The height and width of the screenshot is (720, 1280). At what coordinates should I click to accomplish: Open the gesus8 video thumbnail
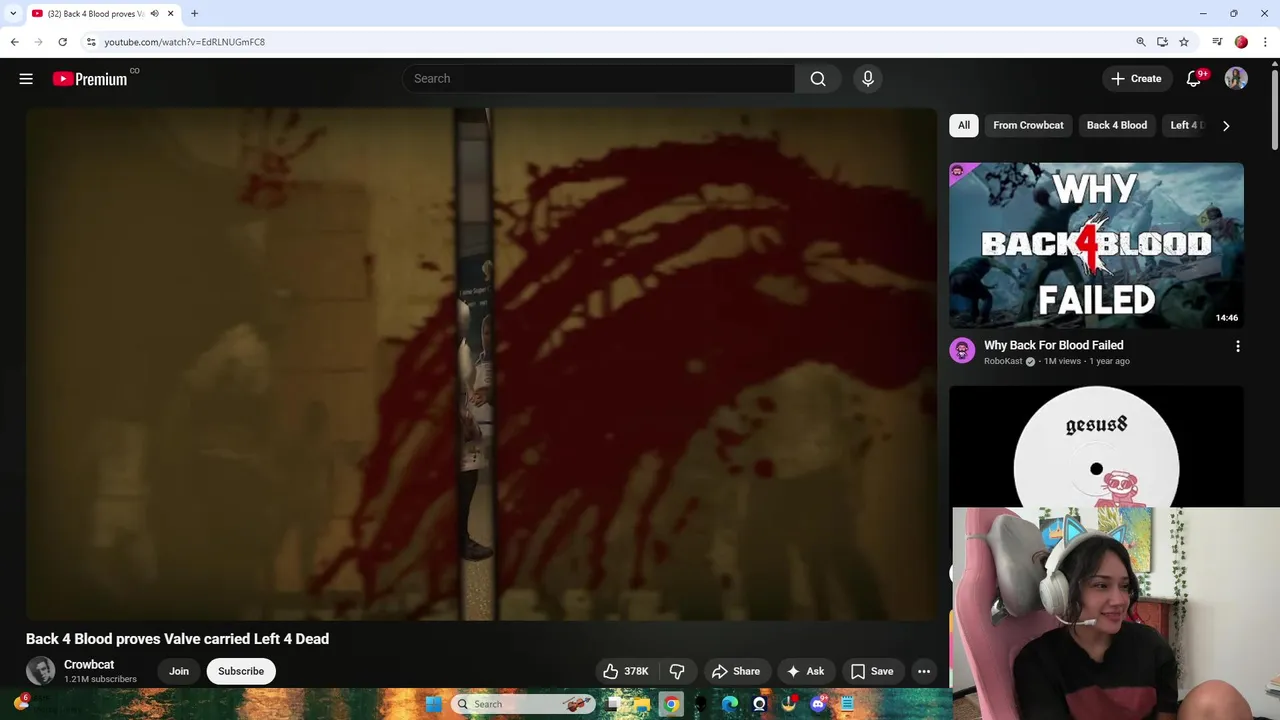coord(1096,446)
